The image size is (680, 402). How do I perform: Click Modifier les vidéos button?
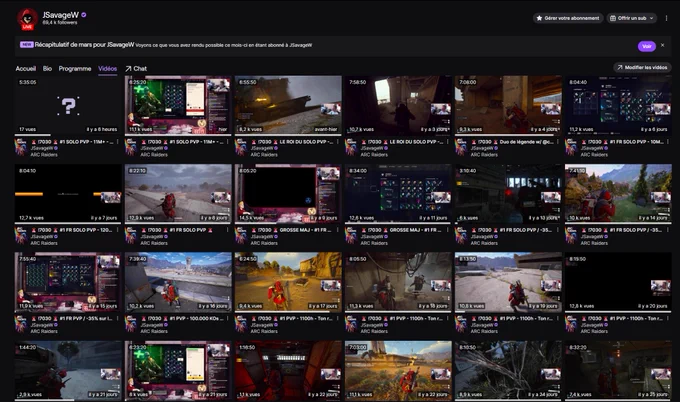[x=642, y=67]
